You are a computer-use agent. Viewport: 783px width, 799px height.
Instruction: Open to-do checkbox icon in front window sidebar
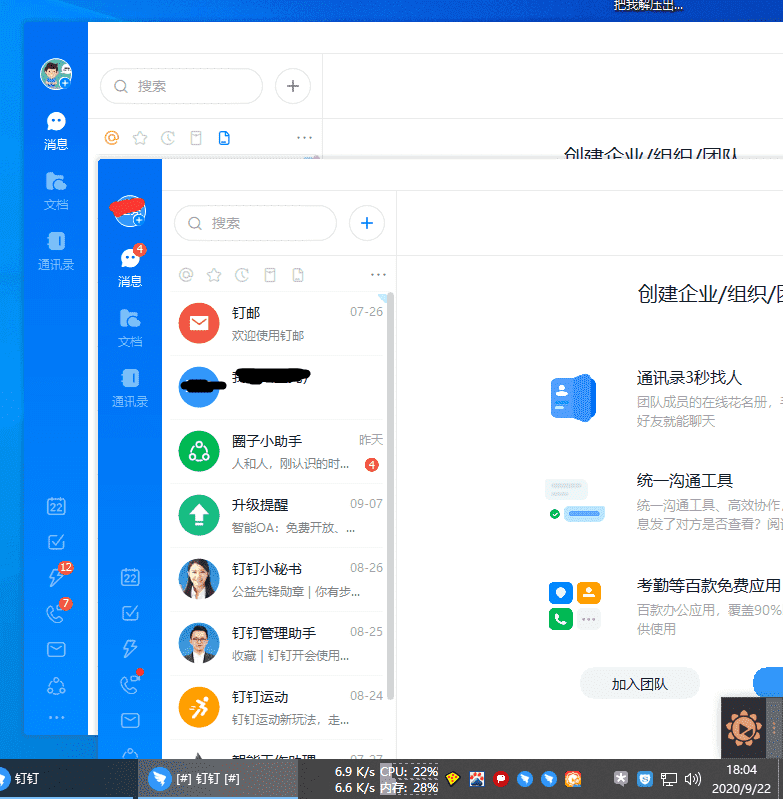(x=130, y=612)
